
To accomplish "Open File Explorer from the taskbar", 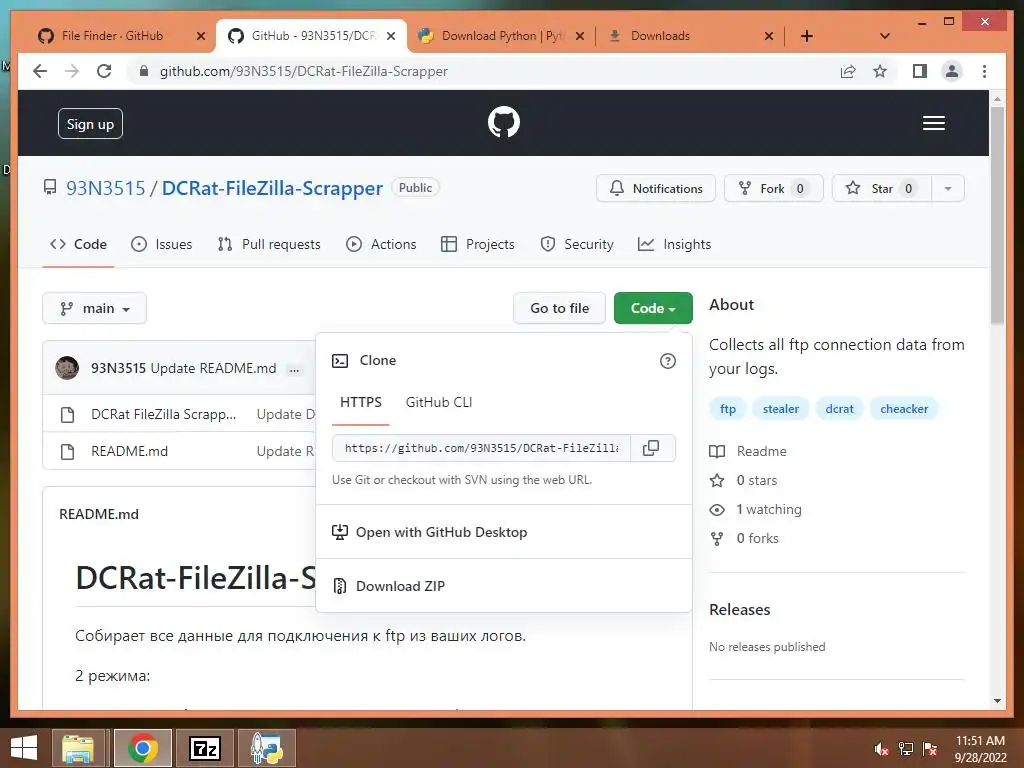I will (x=78, y=748).
